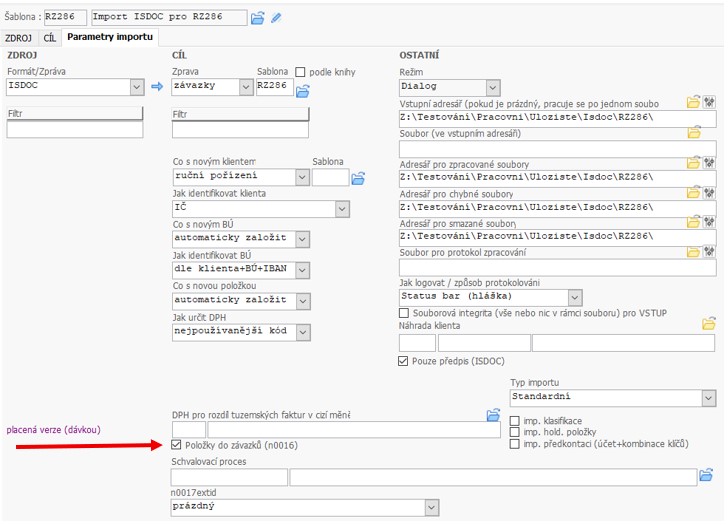The height and width of the screenshot is (525, 728).
Task: Check the imp. klasifikace option
Action: pos(515,421)
